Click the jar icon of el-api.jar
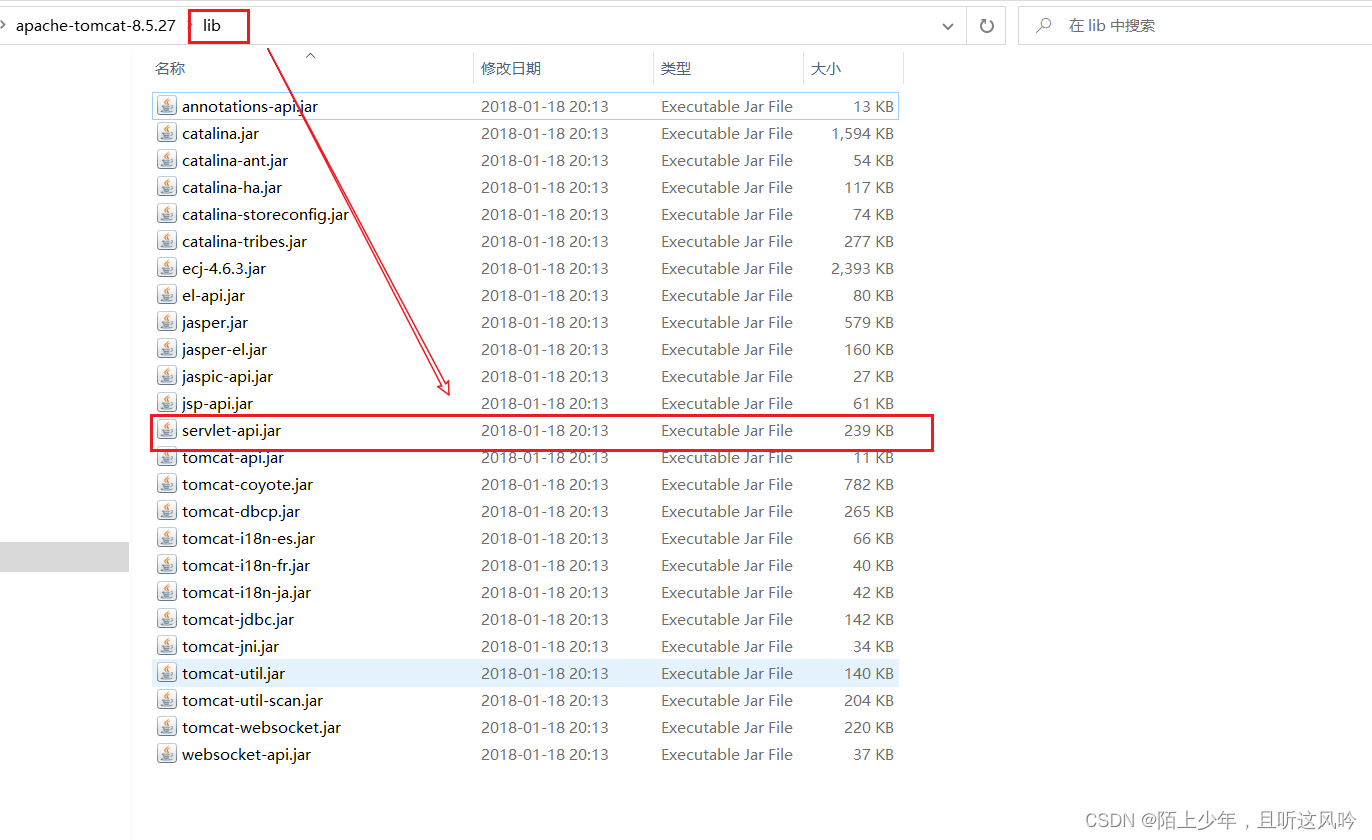 pos(167,295)
